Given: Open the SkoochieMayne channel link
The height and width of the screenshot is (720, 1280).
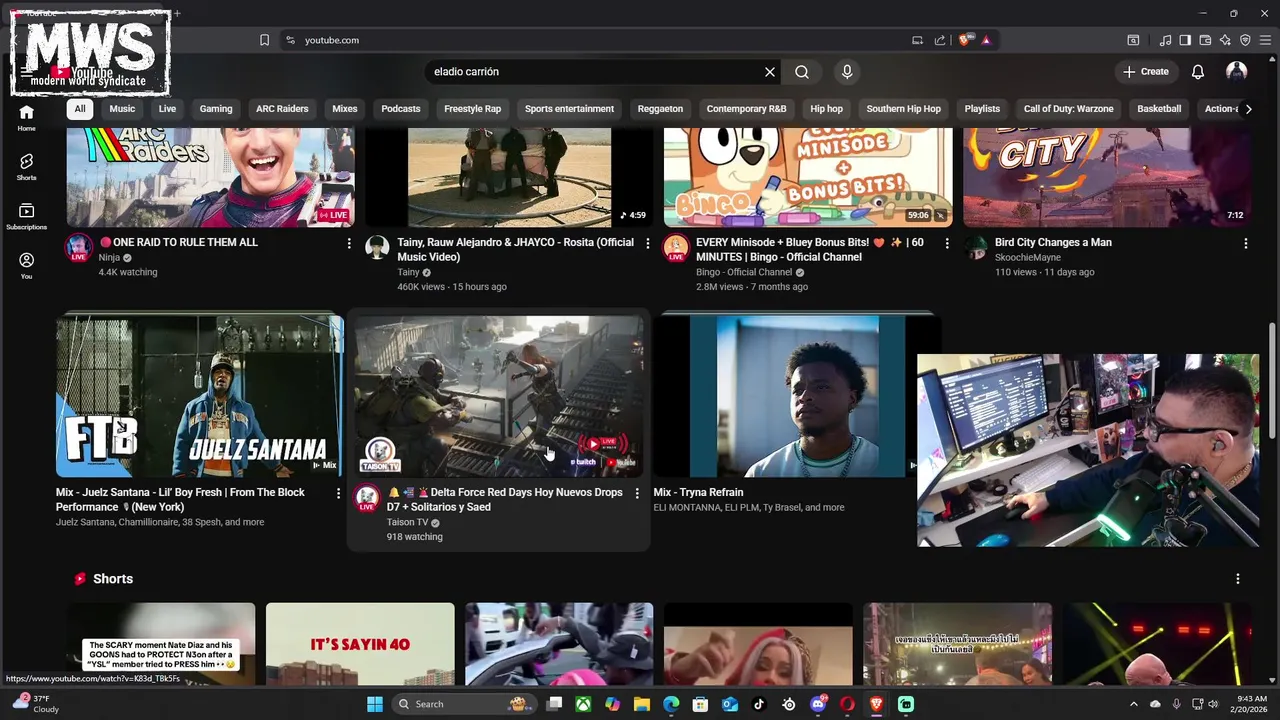Looking at the screenshot, I should pyautogui.click(x=1028, y=257).
